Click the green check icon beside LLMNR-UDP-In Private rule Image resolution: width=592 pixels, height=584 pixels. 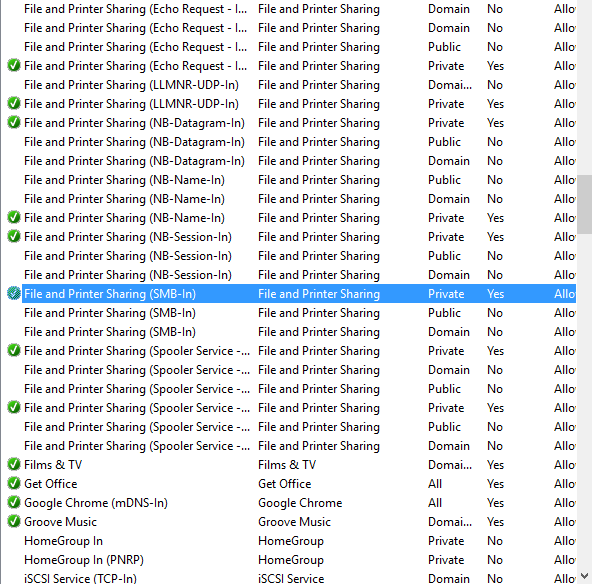coord(14,103)
